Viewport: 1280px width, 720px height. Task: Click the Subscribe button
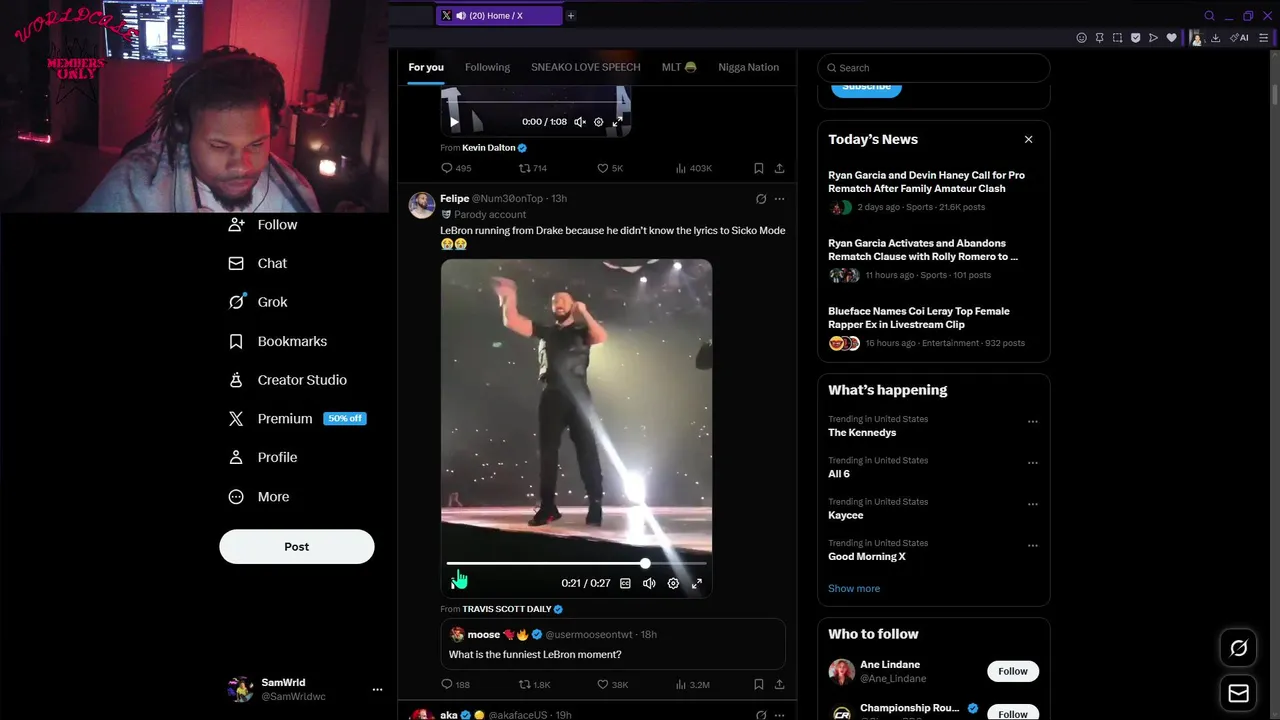tap(866, 87)
